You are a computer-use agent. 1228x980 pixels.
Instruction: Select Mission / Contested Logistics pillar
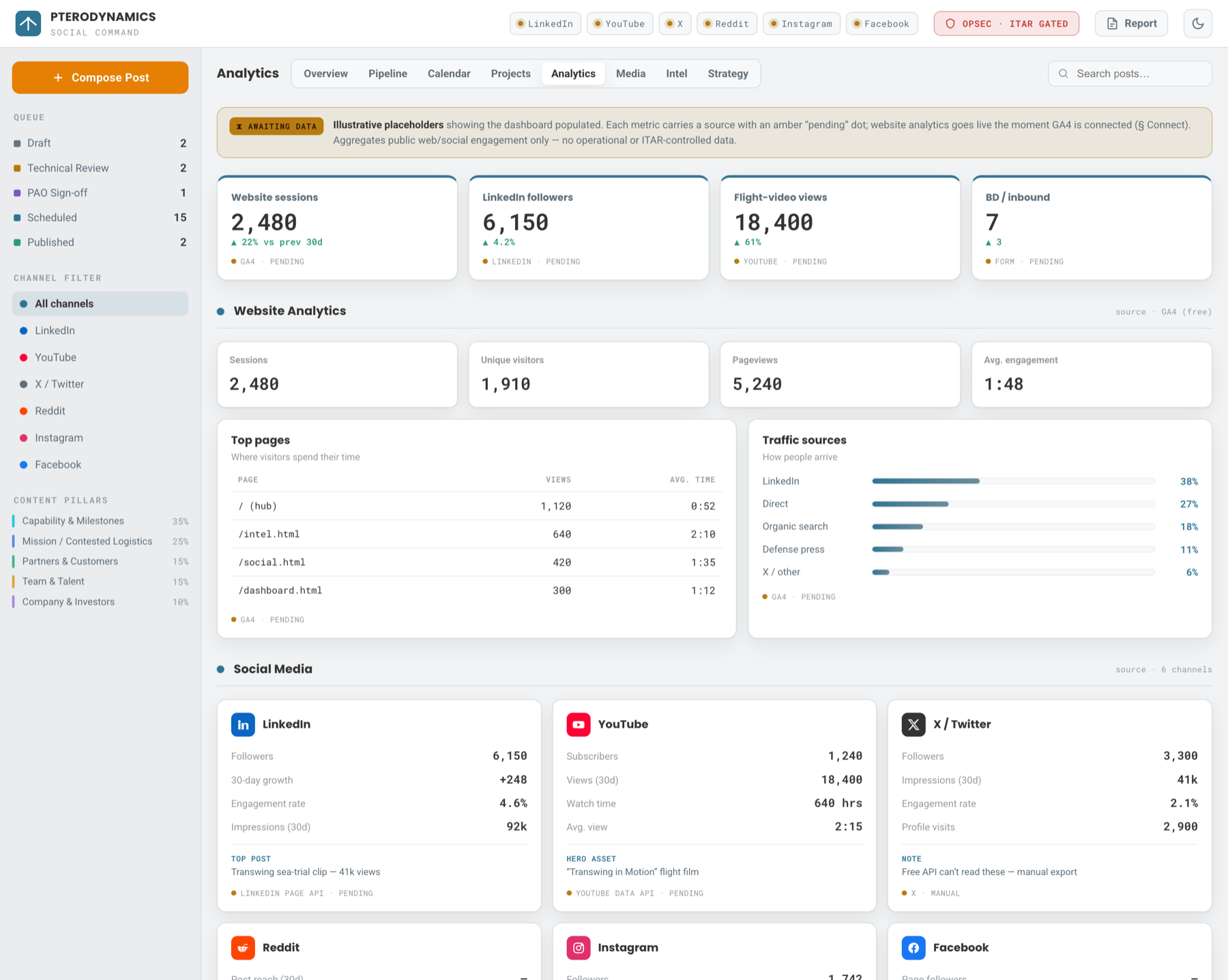point(100,541)
